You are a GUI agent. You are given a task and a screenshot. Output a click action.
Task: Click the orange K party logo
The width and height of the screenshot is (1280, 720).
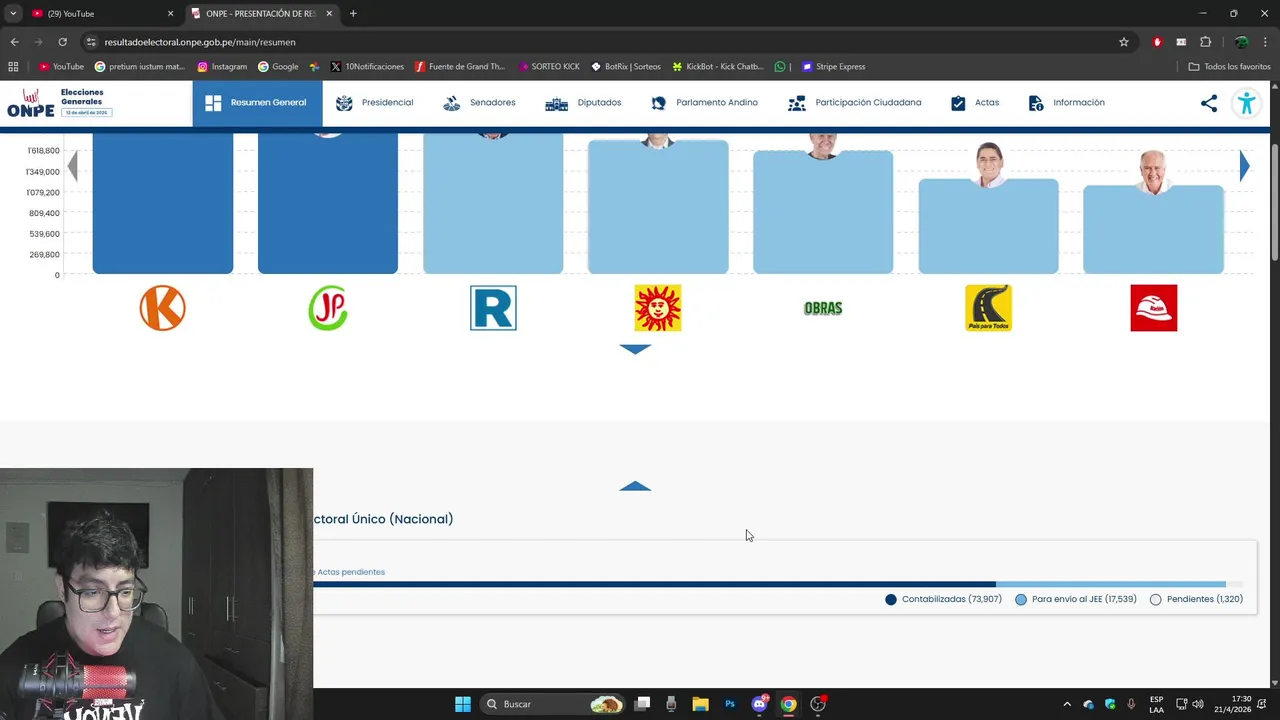tap(163, 308)
